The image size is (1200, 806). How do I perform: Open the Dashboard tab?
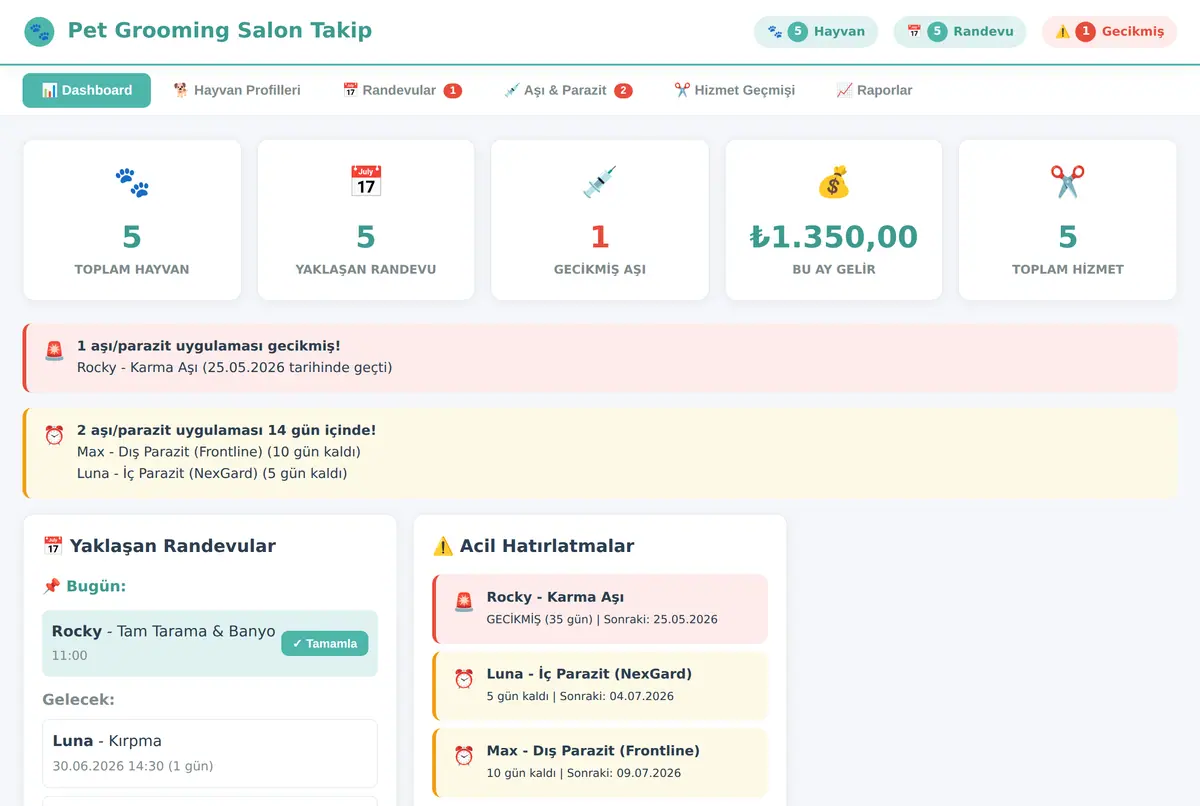tap(87, 90)
